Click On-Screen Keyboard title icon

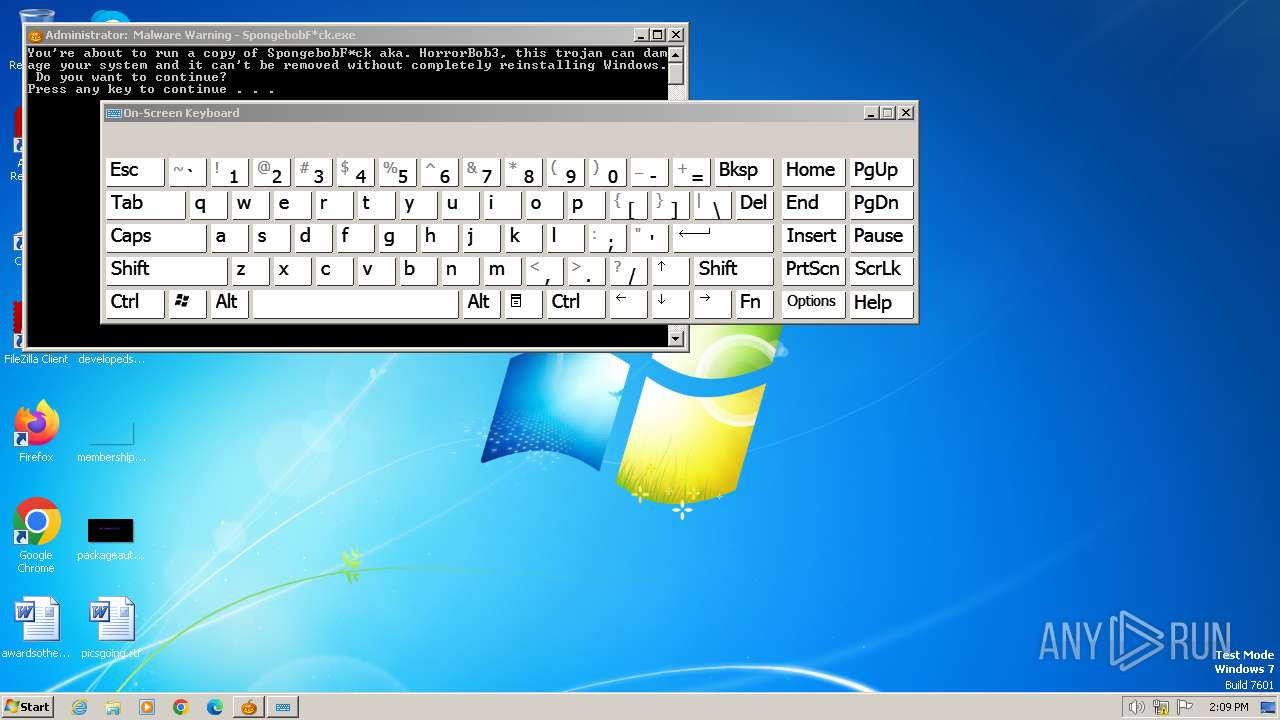coord(114,113)
